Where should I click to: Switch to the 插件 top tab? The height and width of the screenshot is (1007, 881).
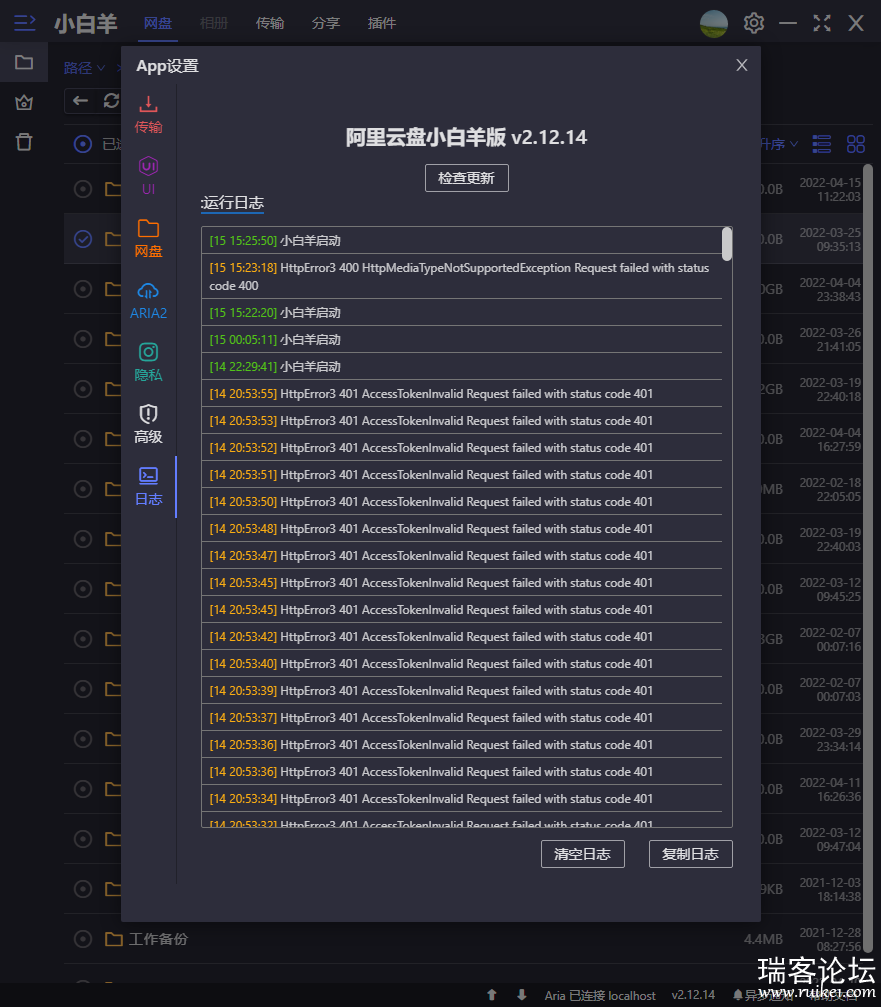381,23
